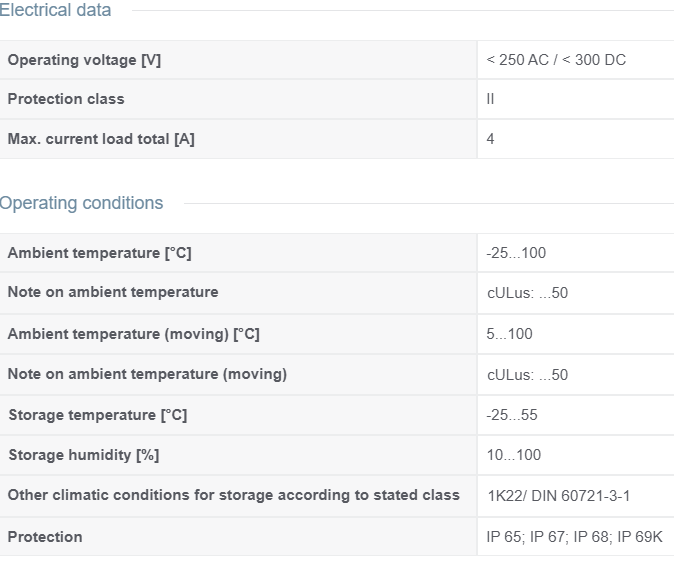The height and width of the screenshot is (566, 674).
Task: Click the Ambient temperature (moving) [°C] label
Action: [x=134, y=334]
